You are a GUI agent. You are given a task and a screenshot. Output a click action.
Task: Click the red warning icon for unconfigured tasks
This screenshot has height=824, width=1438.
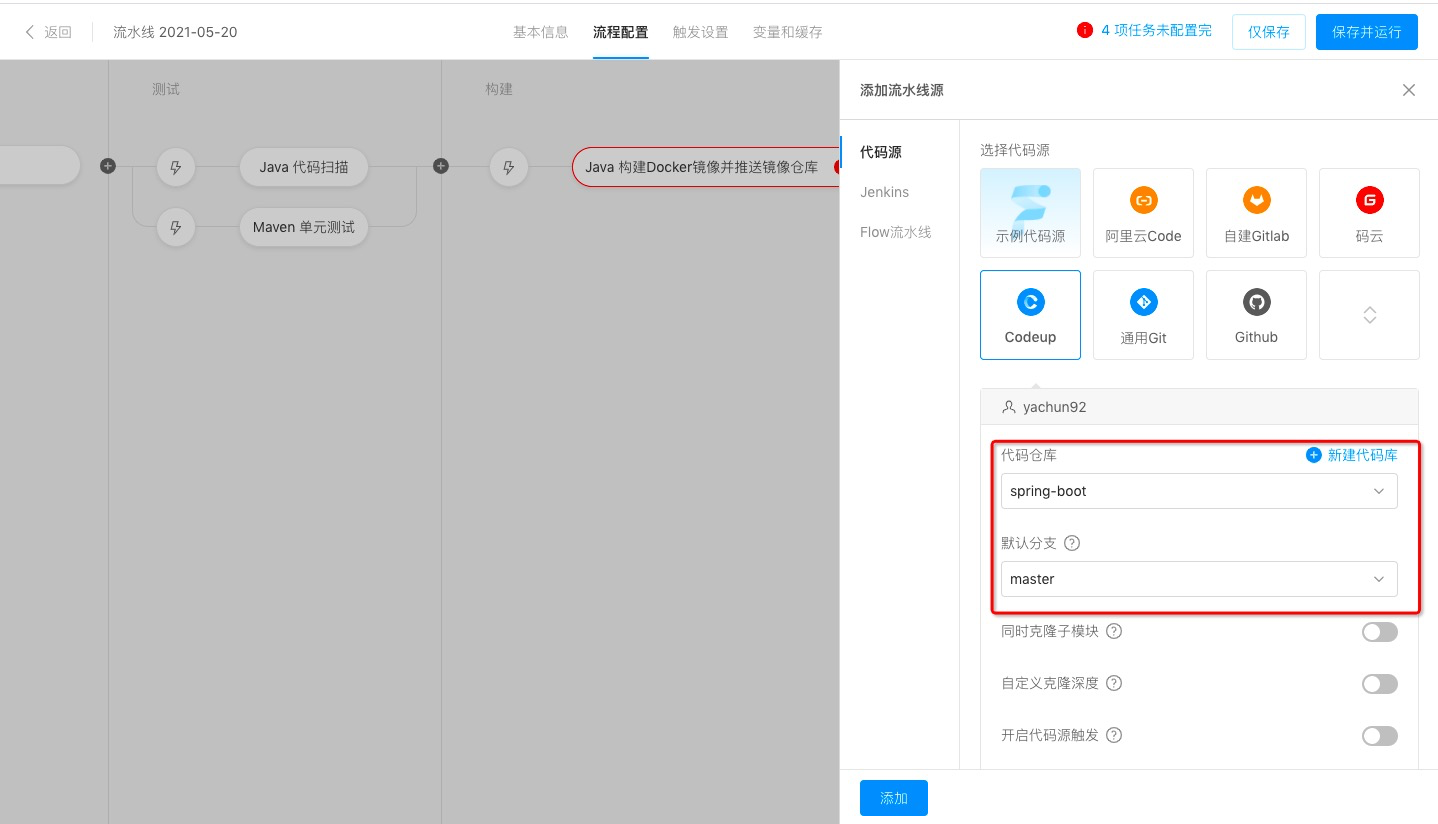pos(1084,31)
